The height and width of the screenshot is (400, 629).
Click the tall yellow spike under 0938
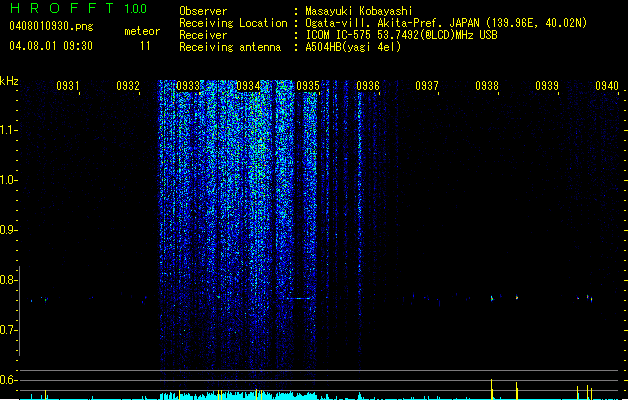(491, 389)
